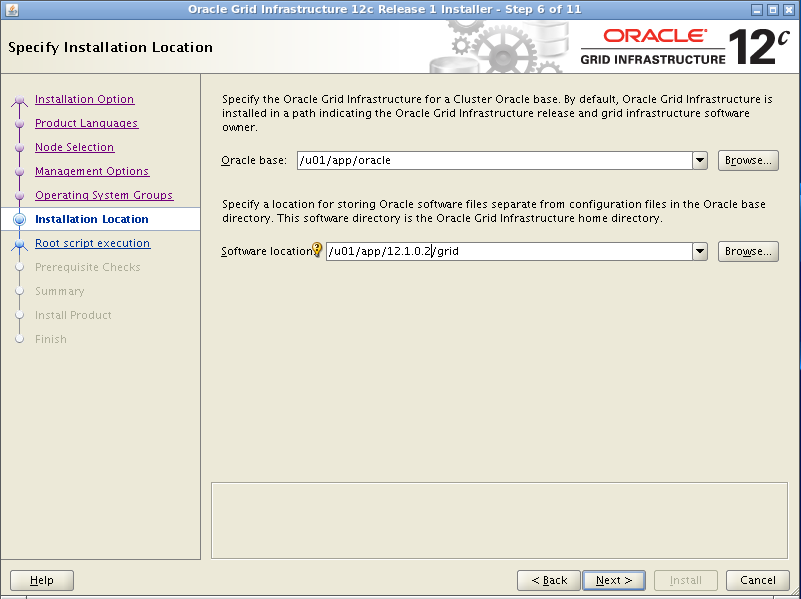Open the Oracle base dropdown arrow

pyautogui.click(x=699, y=160)
